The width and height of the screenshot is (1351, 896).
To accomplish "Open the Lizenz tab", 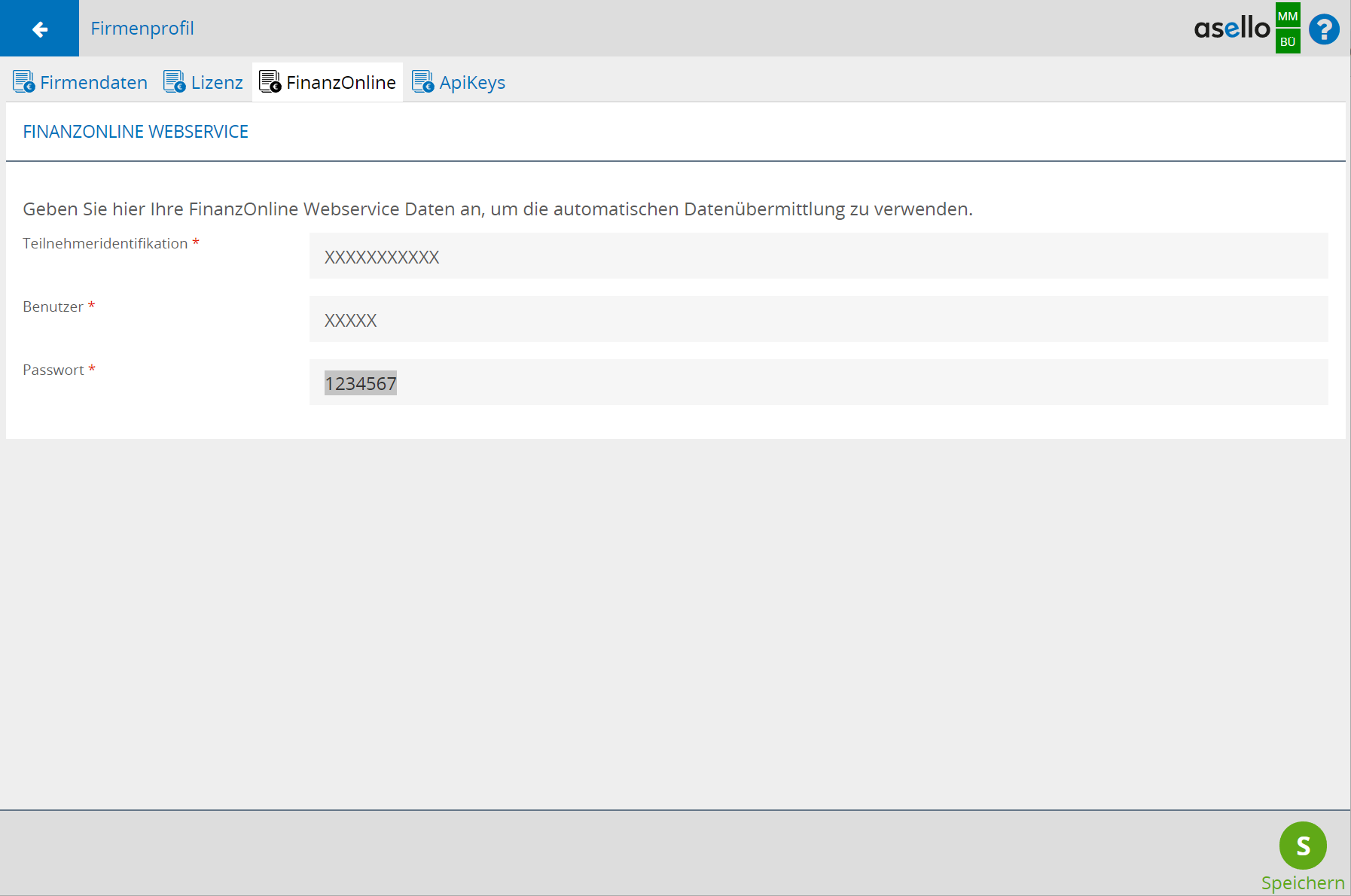I will [217, 83].
